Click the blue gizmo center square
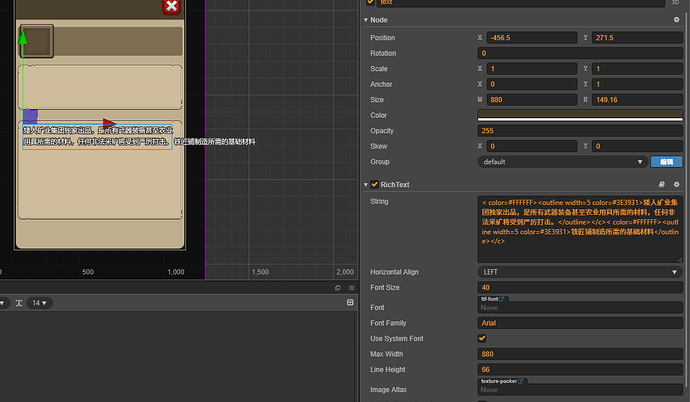 31,116
